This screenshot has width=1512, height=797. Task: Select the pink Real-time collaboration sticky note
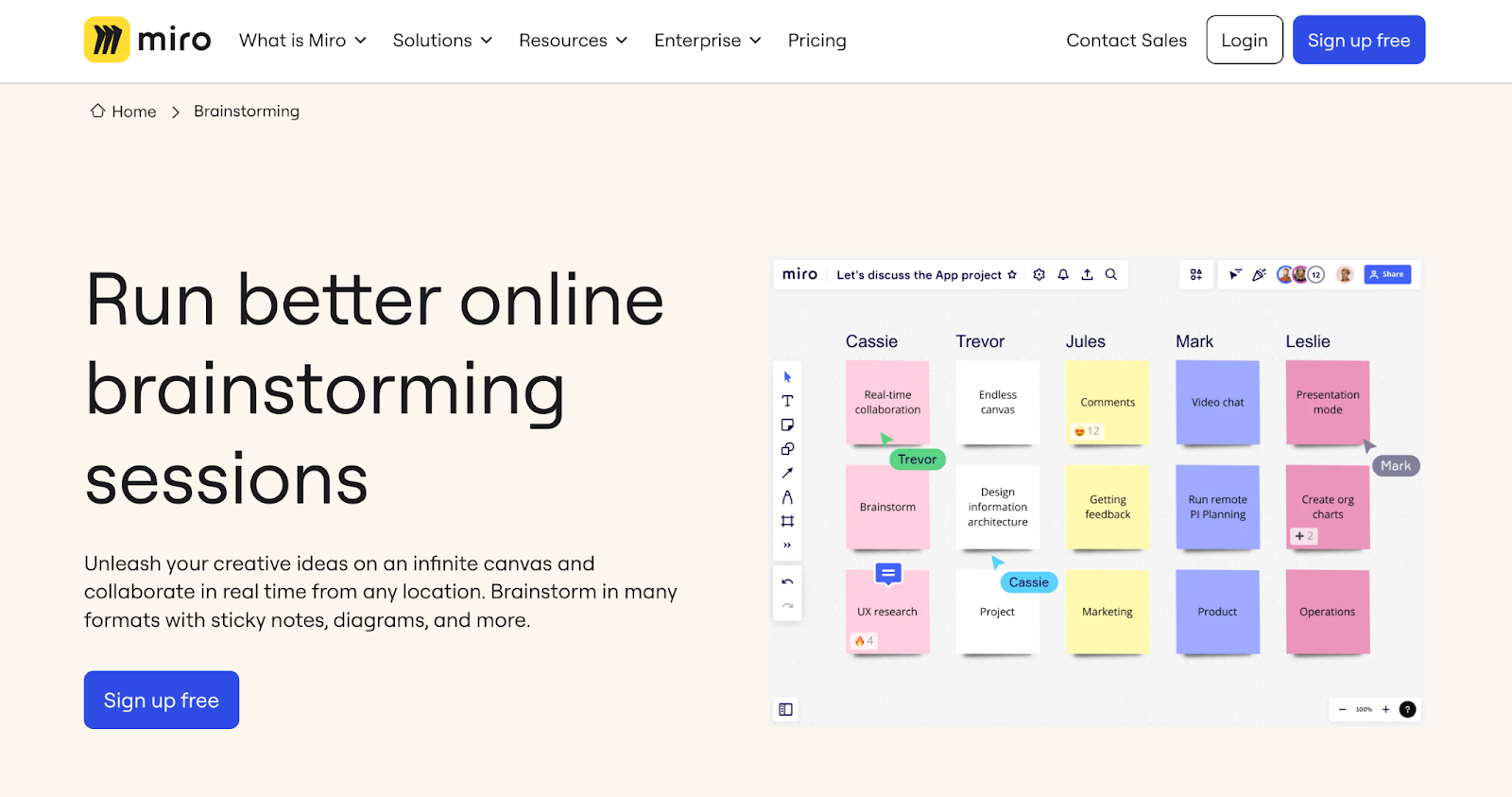[x=887, y=402]
